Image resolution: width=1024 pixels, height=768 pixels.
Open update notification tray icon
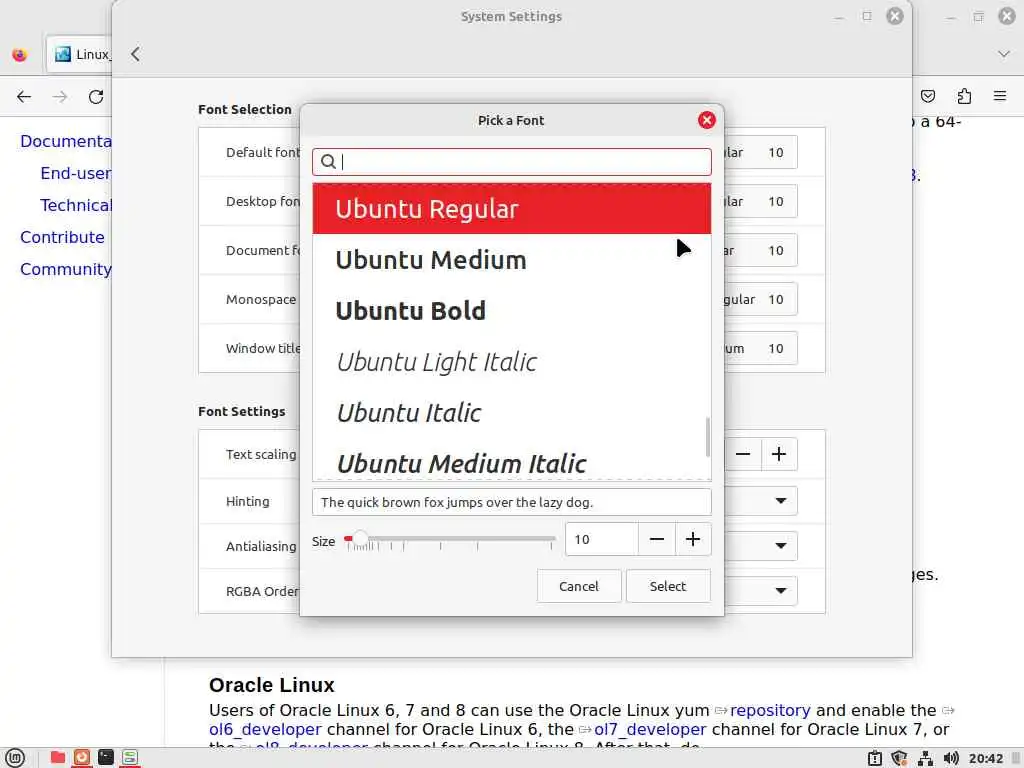pos(874,758)
